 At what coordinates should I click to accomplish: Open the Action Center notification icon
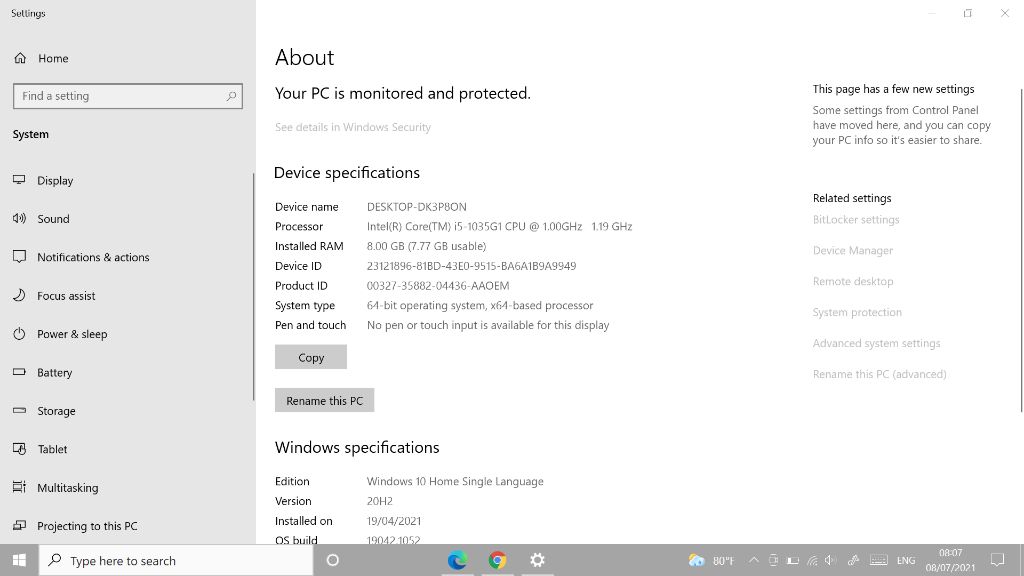click(x=997, y=560)
